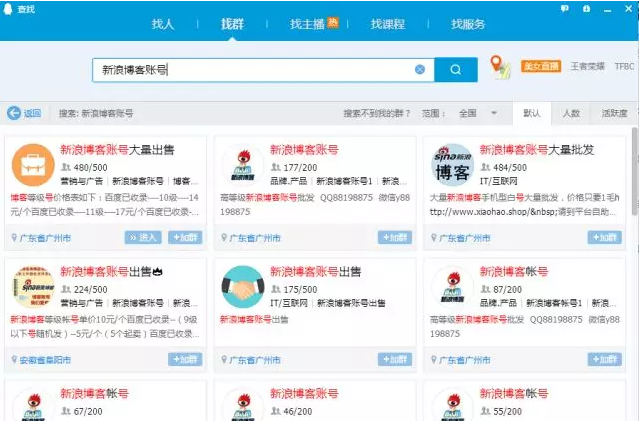The width and height of the screenshot is (640, 427).
Task: Click 营销与广告 category in 480/500 card
Action: click(82, 181)
